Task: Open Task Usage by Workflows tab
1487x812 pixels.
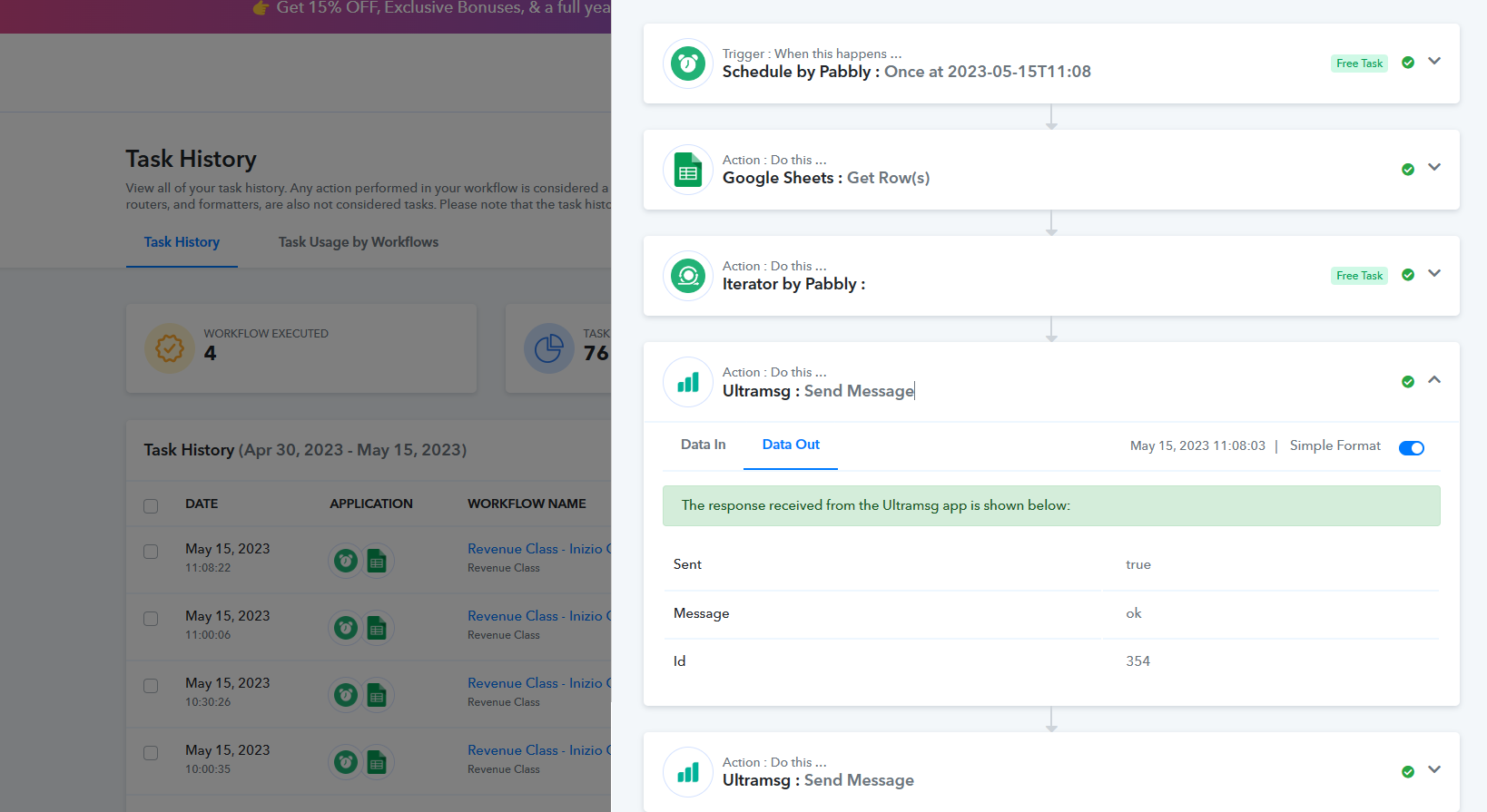Action: click(359, 242)
